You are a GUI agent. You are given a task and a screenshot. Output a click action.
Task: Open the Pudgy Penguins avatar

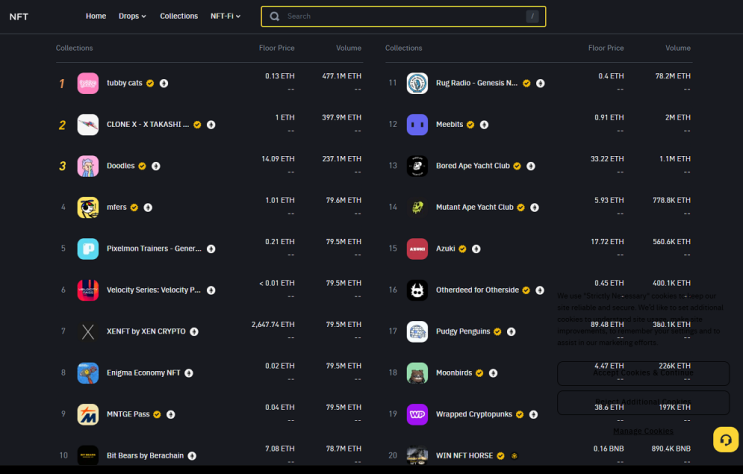(417, 331)
